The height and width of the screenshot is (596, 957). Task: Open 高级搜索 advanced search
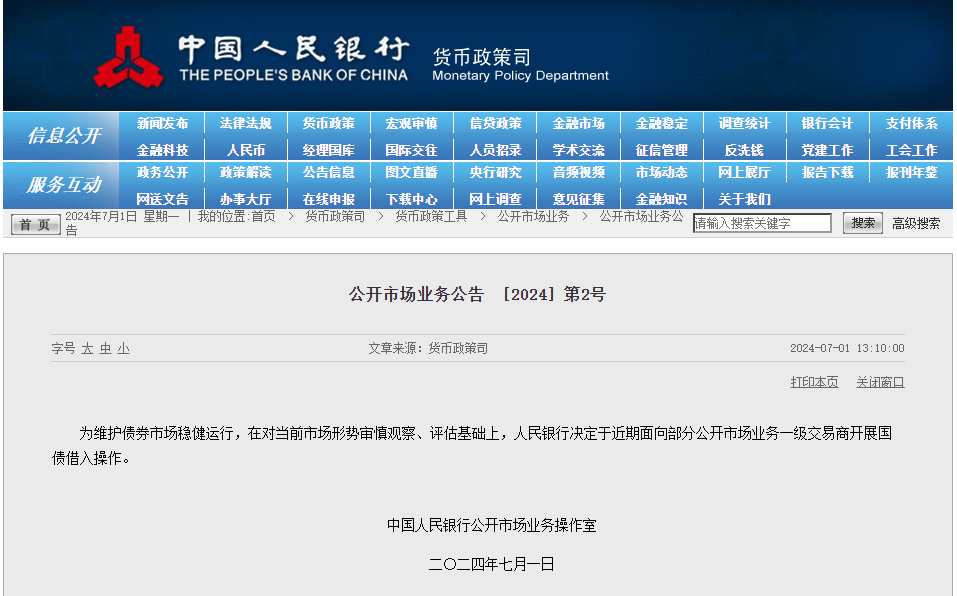[915, 224]
